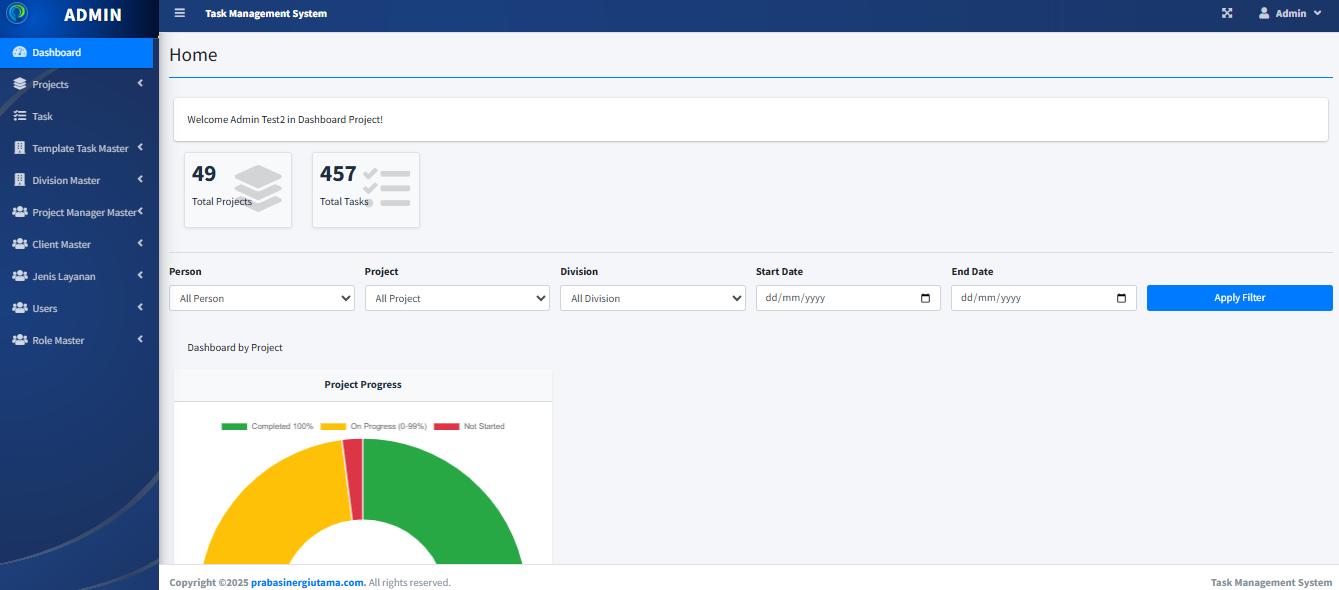The image size is (1339, 590).
Task: Expand the Division Master chevron
Action: point(141,180)
